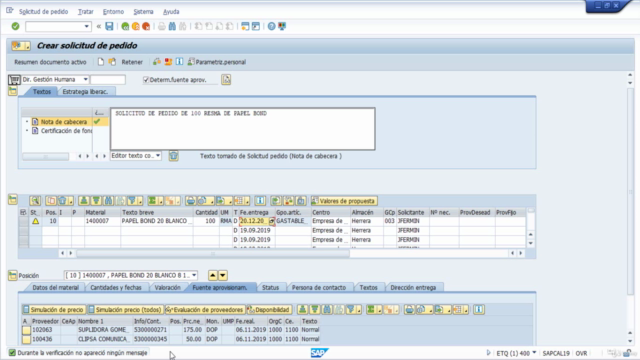Click the document icon right of Determ.fuente aprov.
Viewport: 640px width, 360px height.
point(226,79)
